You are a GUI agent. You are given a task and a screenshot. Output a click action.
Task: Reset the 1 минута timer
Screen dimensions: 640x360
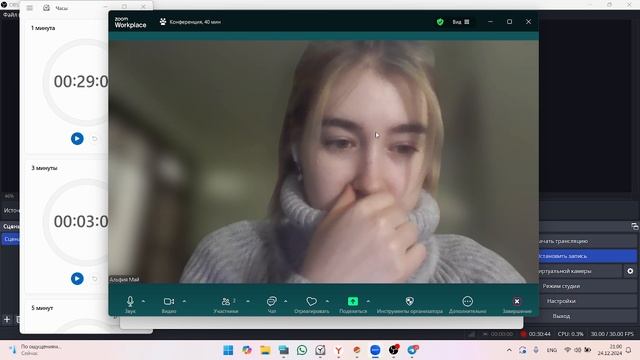pyautogui.click(x=94, y=139)
